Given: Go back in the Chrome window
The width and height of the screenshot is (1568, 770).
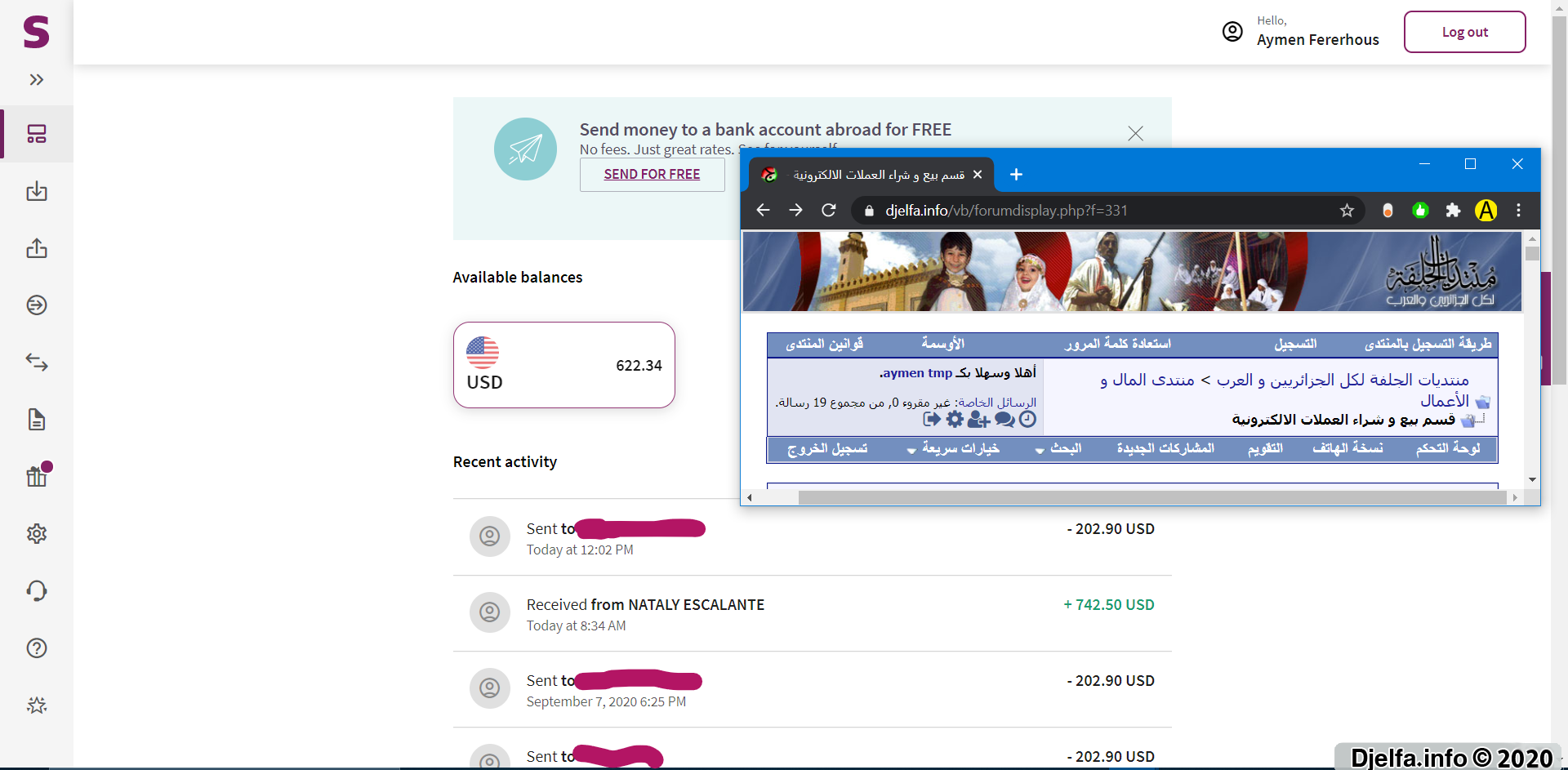Looking at the screenshot, I should pyautogui.click(x=763, y=211).
